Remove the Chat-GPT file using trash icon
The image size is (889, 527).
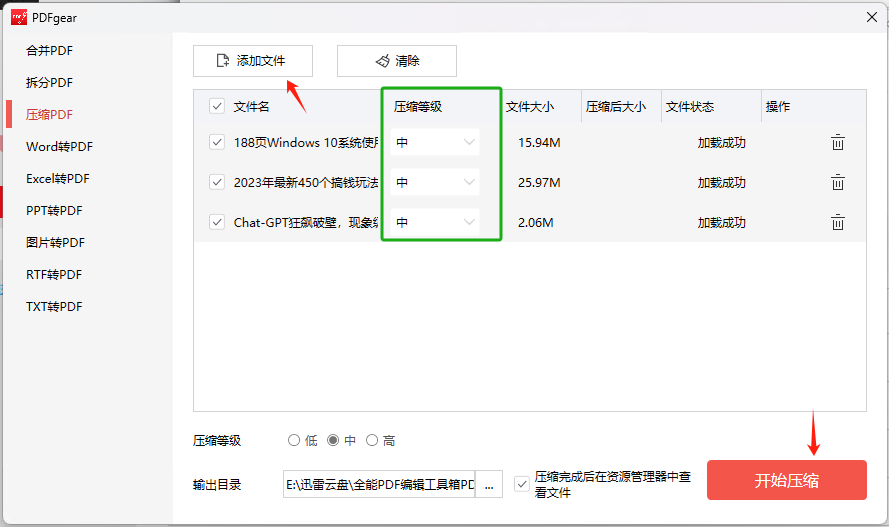(x=838, y=223)
